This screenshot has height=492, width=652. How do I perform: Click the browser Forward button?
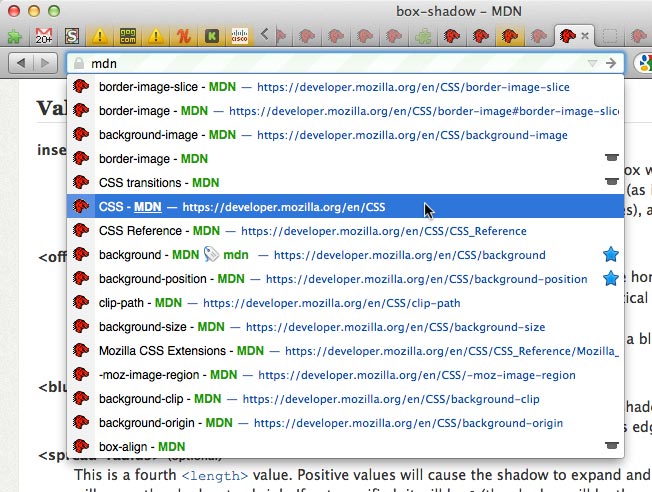point(45,63)
